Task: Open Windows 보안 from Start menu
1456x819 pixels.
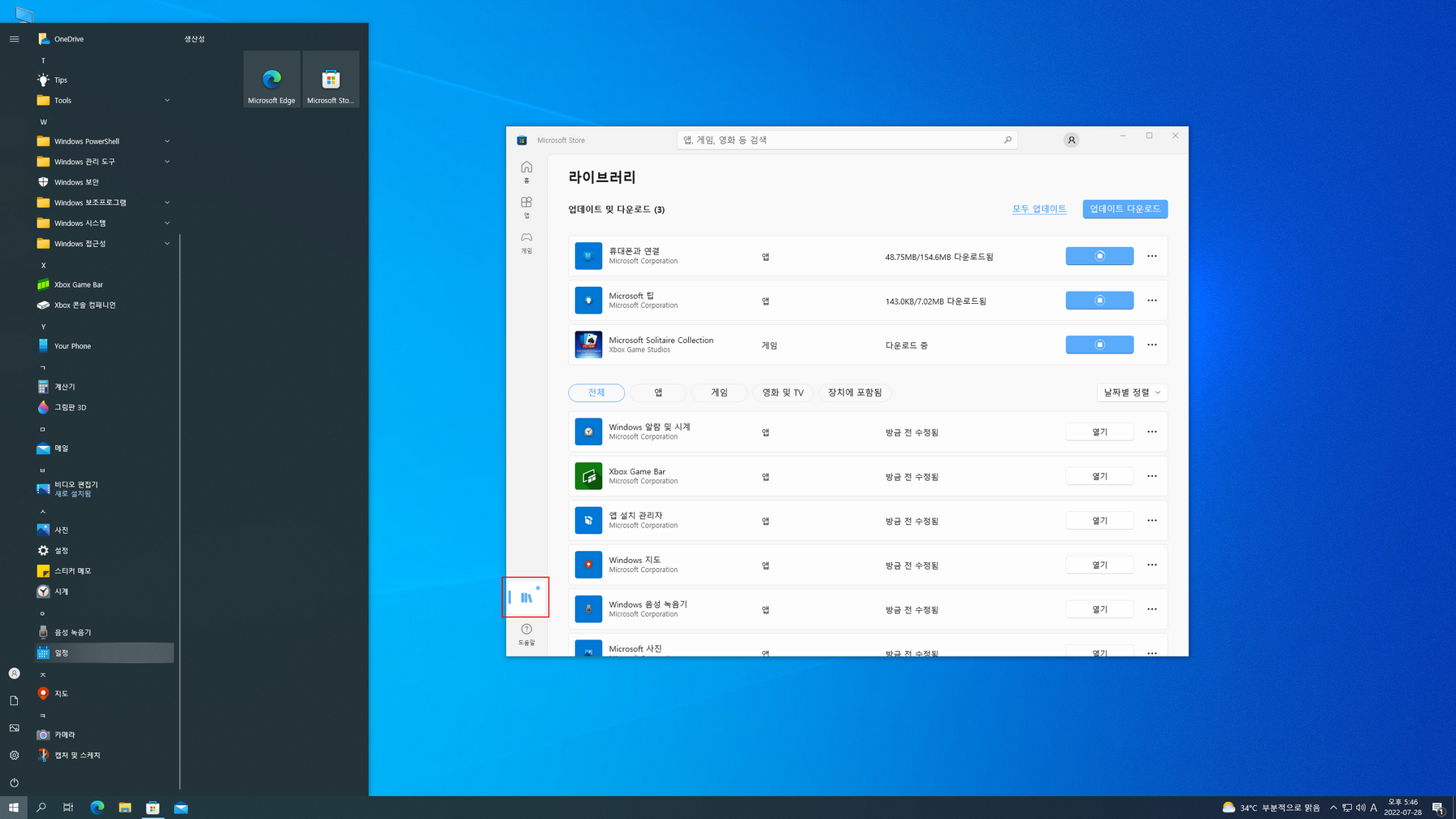Action: coord(104,182)
